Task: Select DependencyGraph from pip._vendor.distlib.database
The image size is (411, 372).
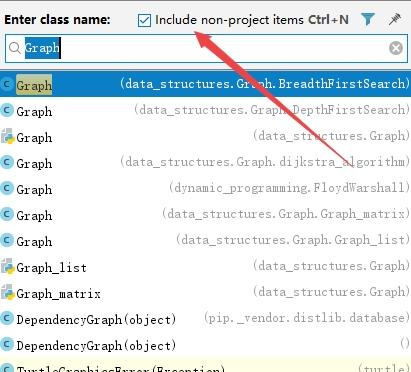Action: [205, 318]
